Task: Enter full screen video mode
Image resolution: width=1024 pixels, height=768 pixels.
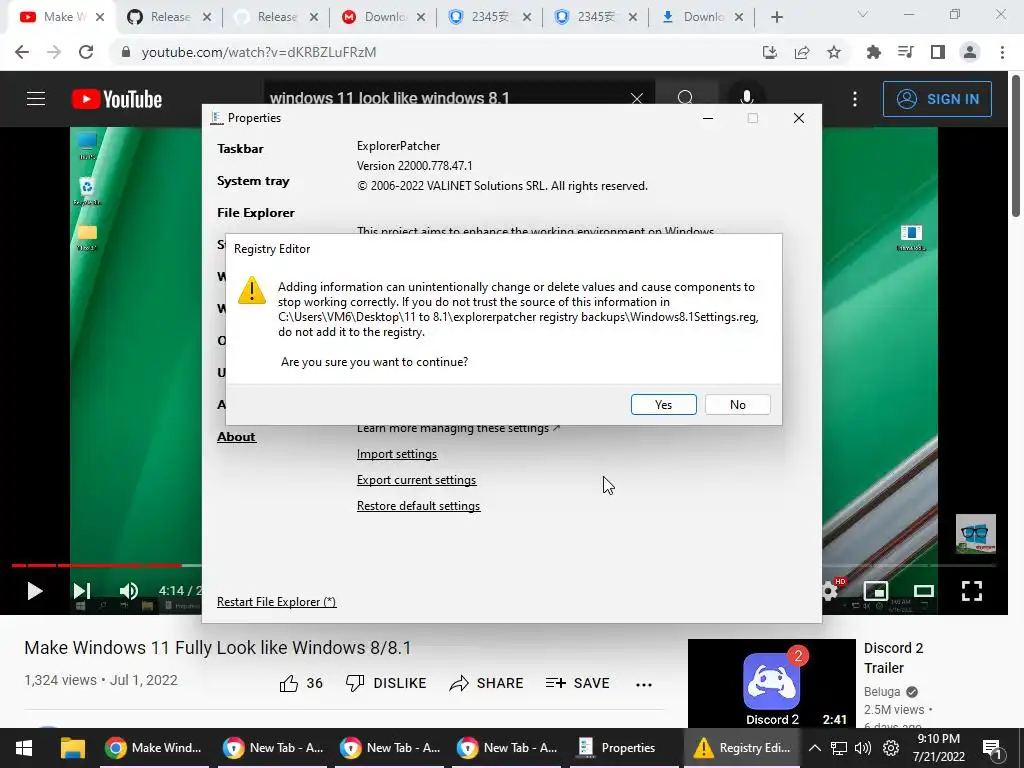Action: (x=972, y=591)
